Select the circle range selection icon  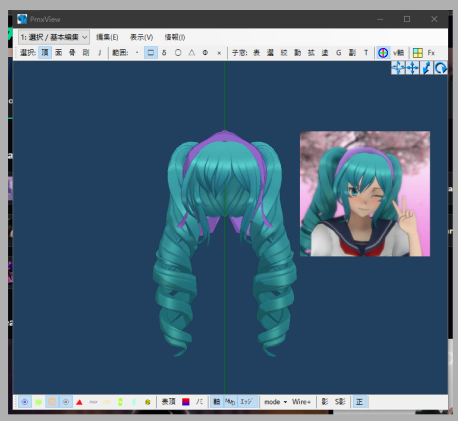[x=178, y=53]
